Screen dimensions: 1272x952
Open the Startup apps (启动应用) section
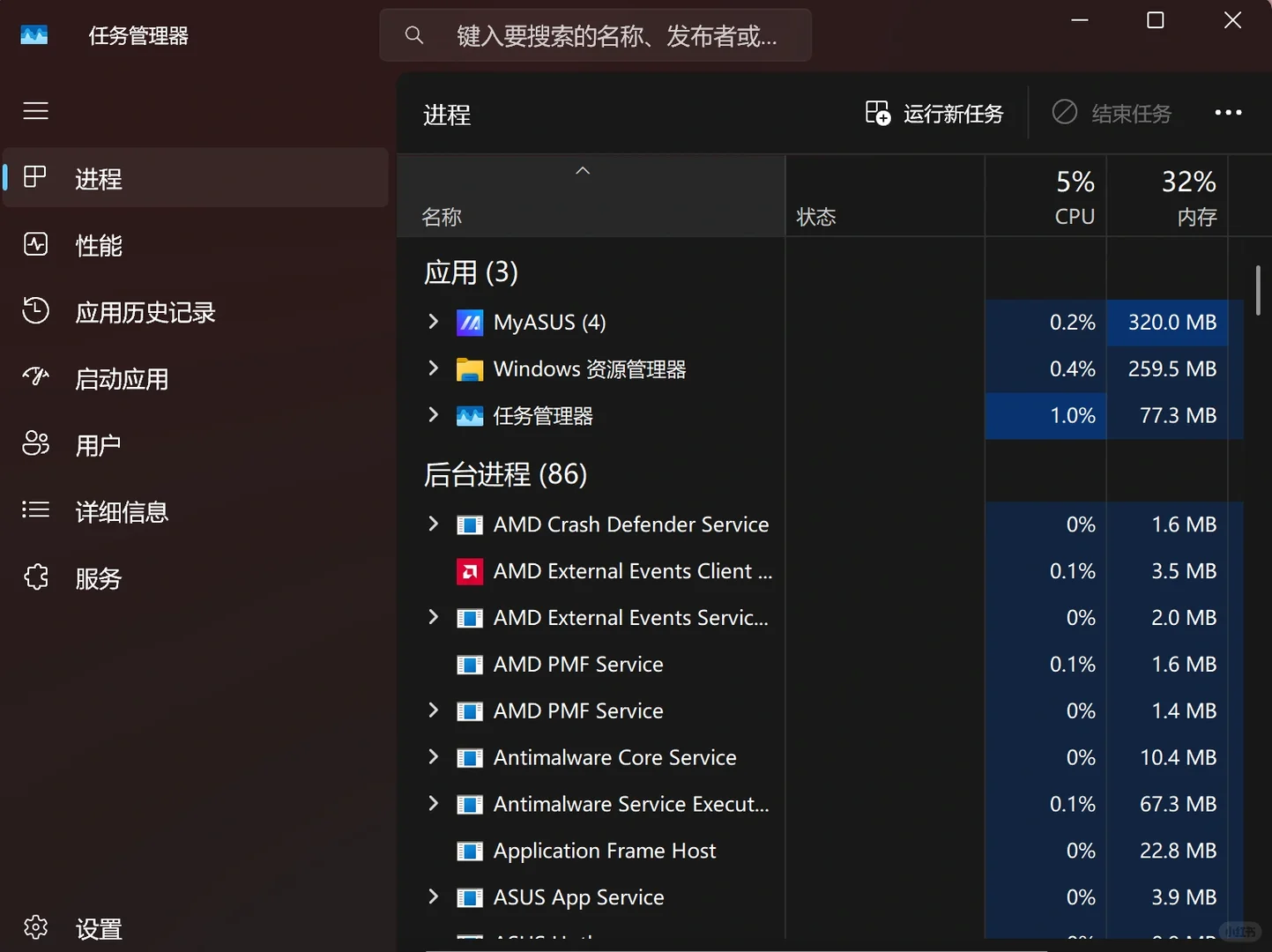122,378
